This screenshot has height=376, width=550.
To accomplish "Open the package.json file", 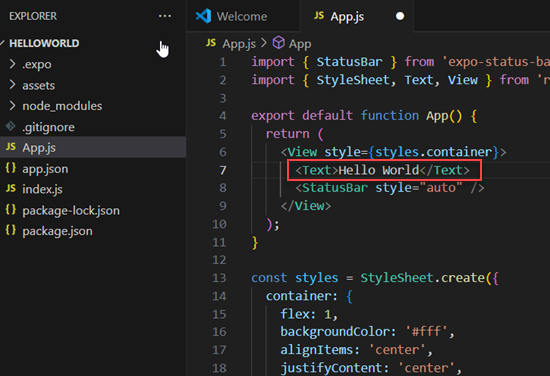I will pos(58,231).
